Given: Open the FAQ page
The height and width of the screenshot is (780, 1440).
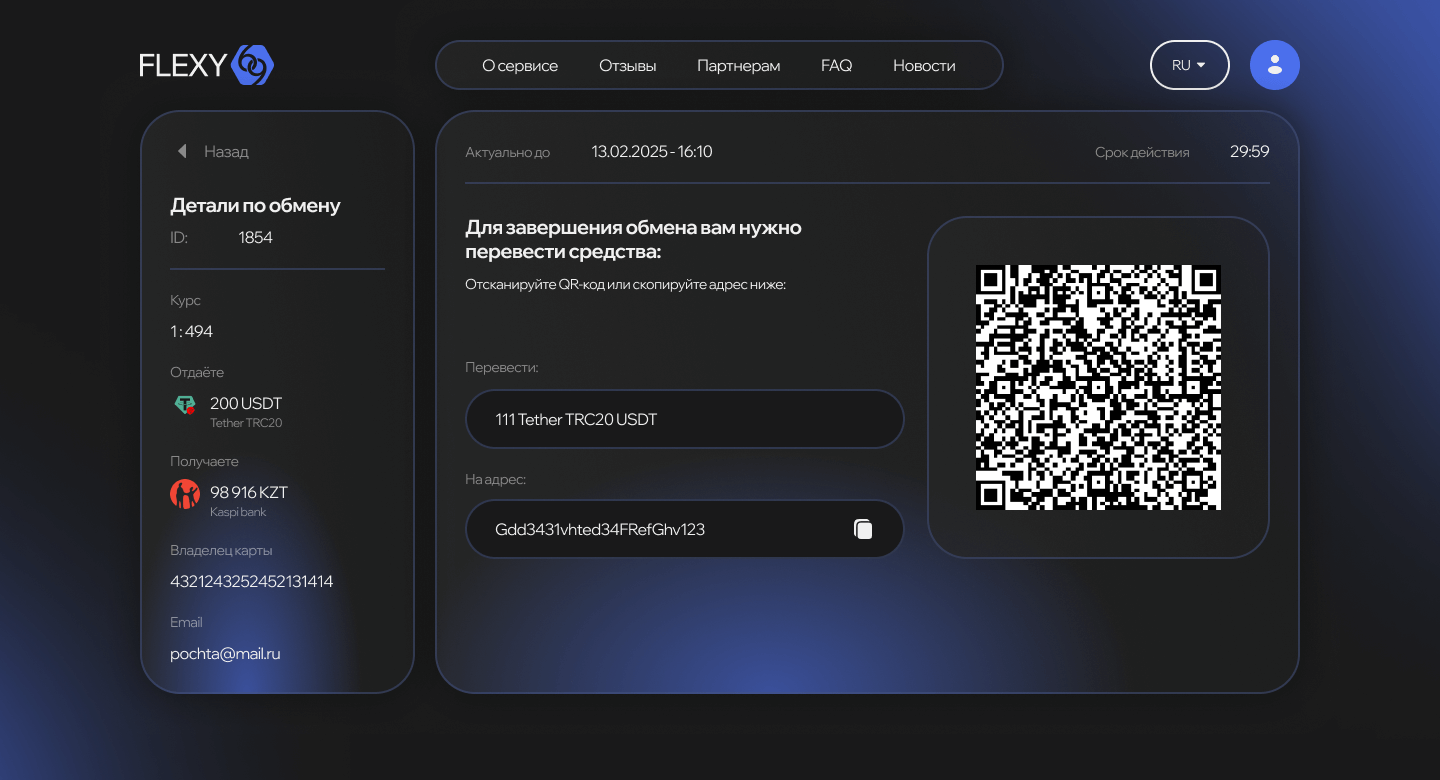Looking at the screenshot, I should tap(837, 66).
